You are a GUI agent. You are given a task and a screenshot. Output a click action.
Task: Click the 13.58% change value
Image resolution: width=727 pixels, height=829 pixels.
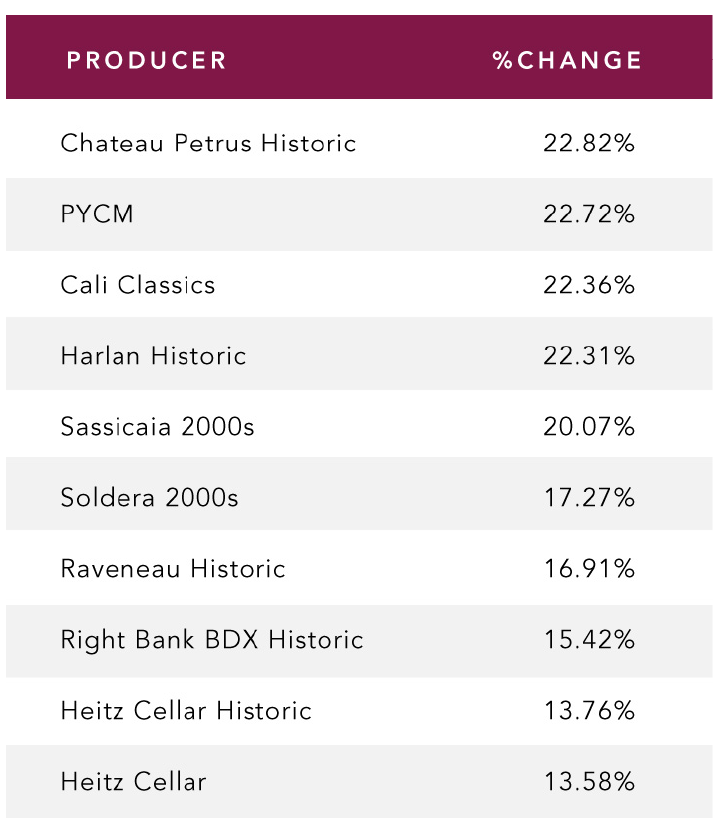589,781
